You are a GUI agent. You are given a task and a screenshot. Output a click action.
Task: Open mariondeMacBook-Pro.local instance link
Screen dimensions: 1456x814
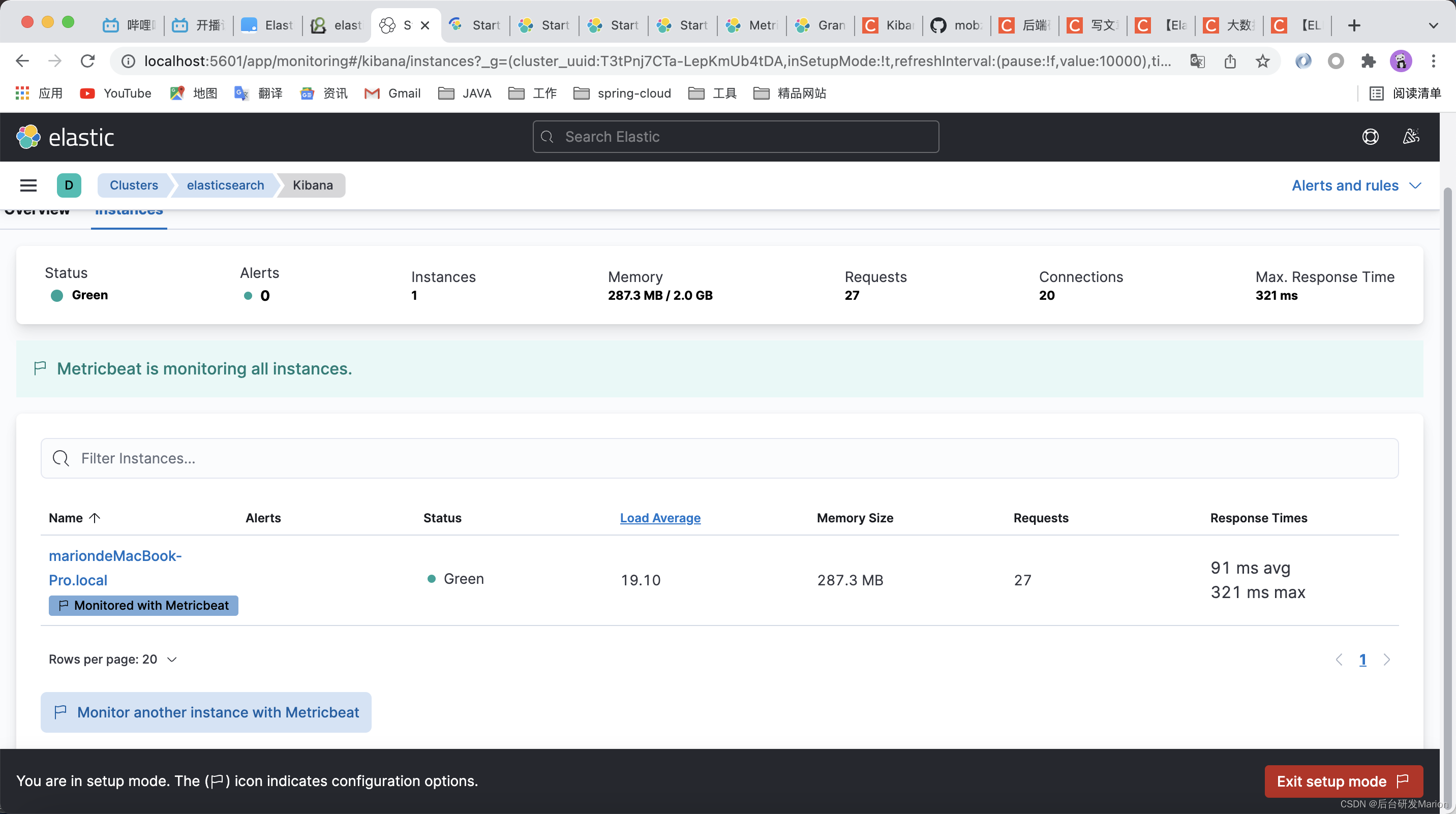115,567
